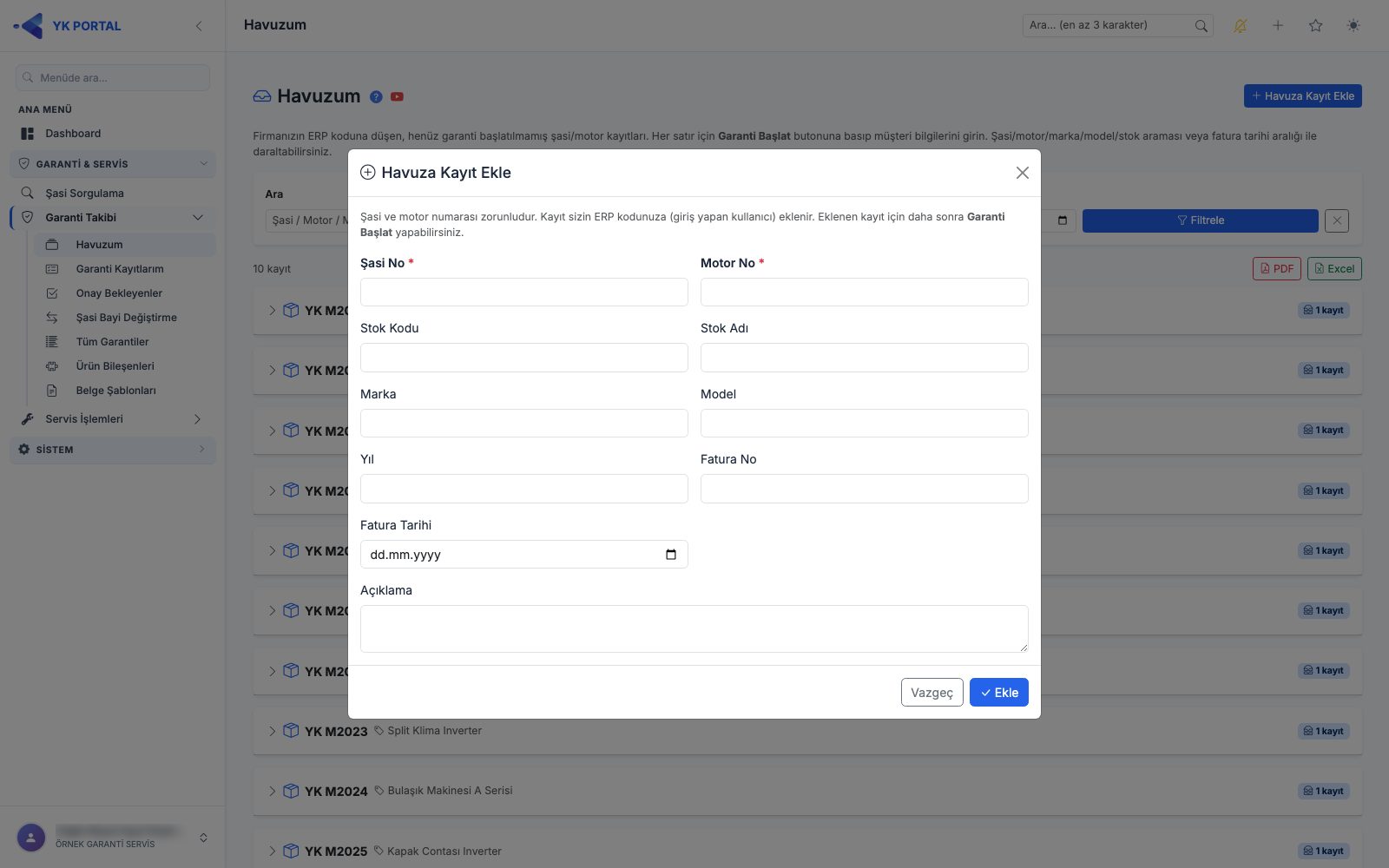This screenshot has width=1389, height=868.
Task: Toggle the light/dark theme sun icon
Action: [1353, 25]
